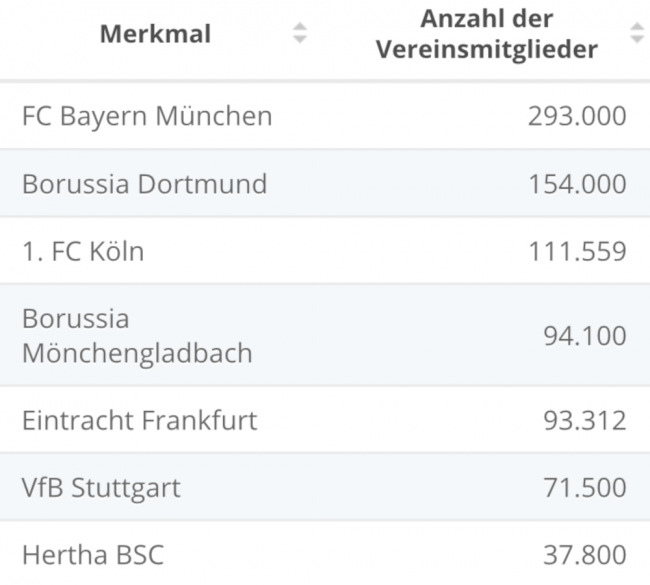Click the Merkmal column header text
This screenshot has height=585, width=650.
coord(155,34)
